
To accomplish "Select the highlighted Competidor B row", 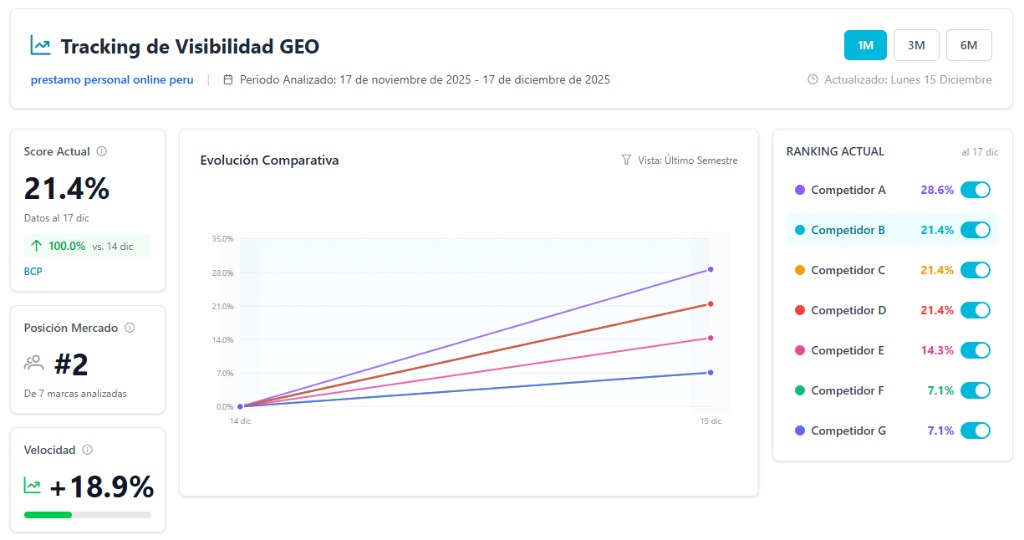I will tap(848, 230).
